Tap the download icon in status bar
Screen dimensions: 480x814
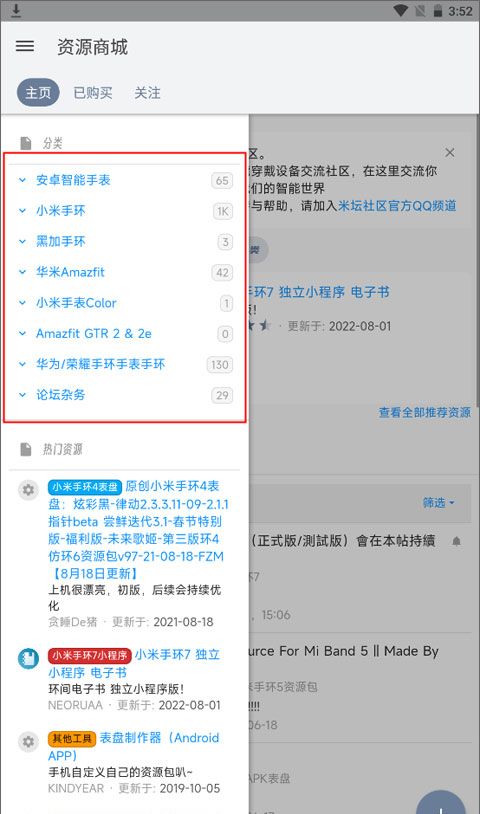pyautogui.click(x=16, y=10)
